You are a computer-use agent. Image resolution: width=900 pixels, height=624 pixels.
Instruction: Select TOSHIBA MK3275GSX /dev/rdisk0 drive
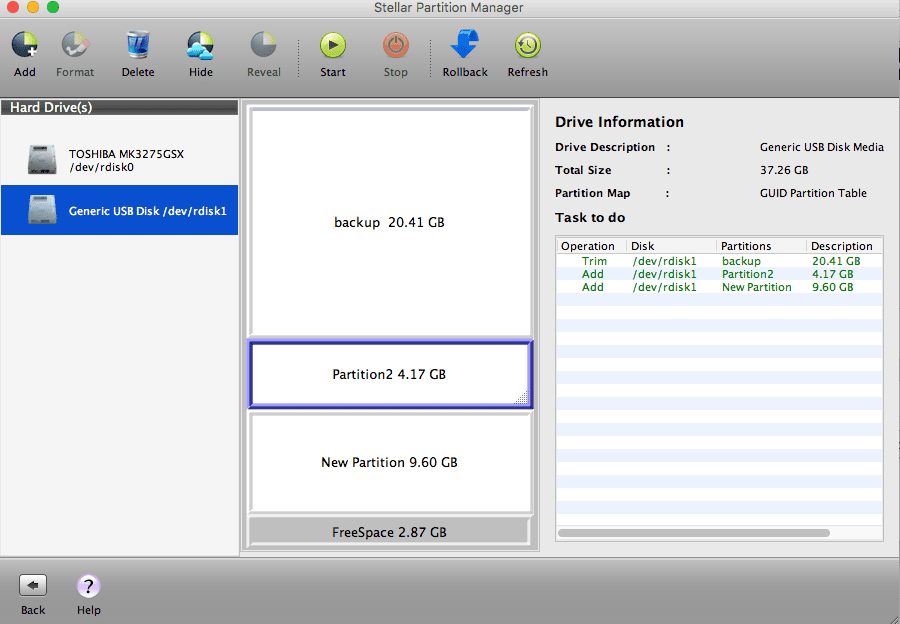[x=119, y=160]
